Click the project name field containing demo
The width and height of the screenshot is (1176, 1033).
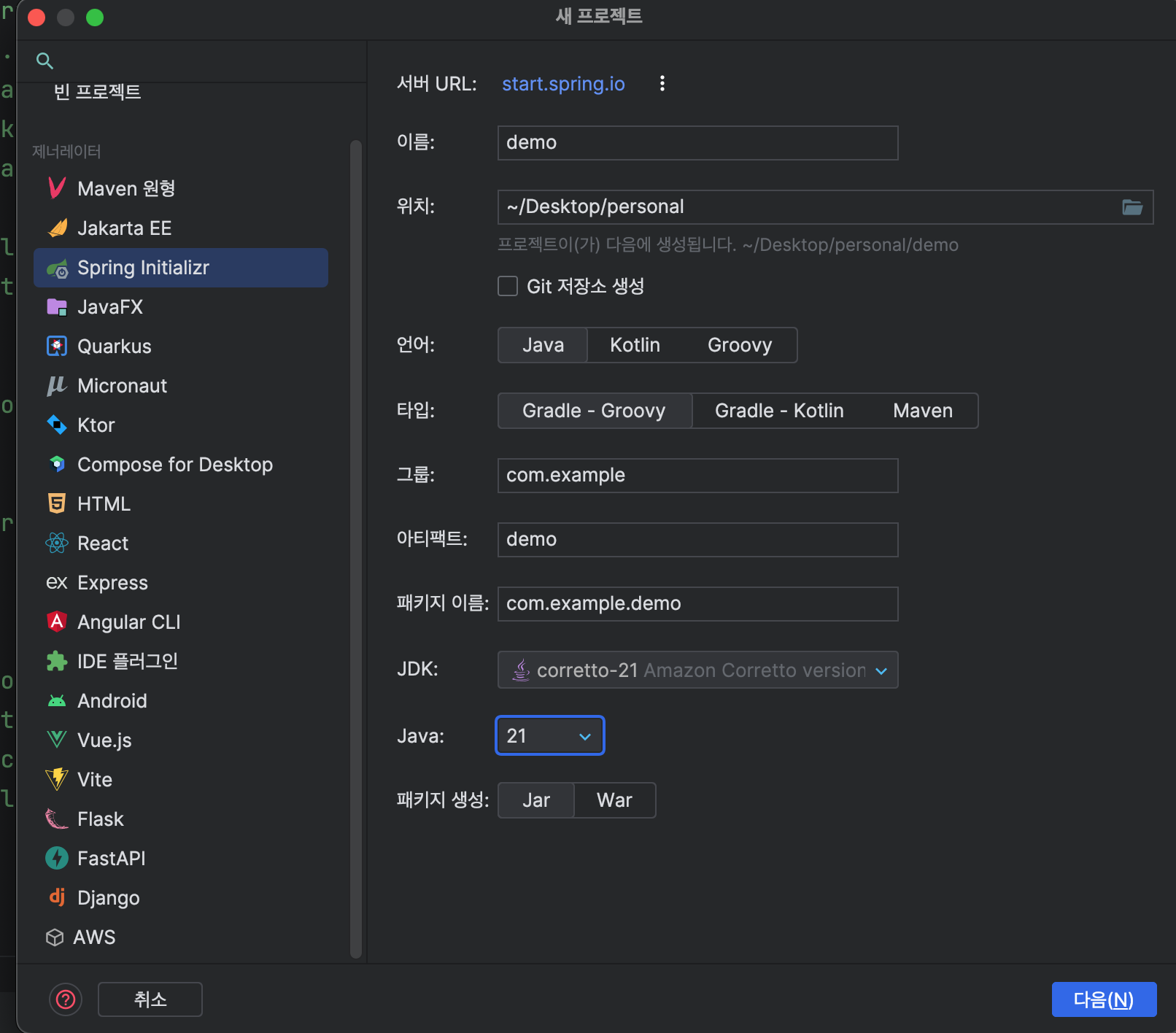point(697,143)
